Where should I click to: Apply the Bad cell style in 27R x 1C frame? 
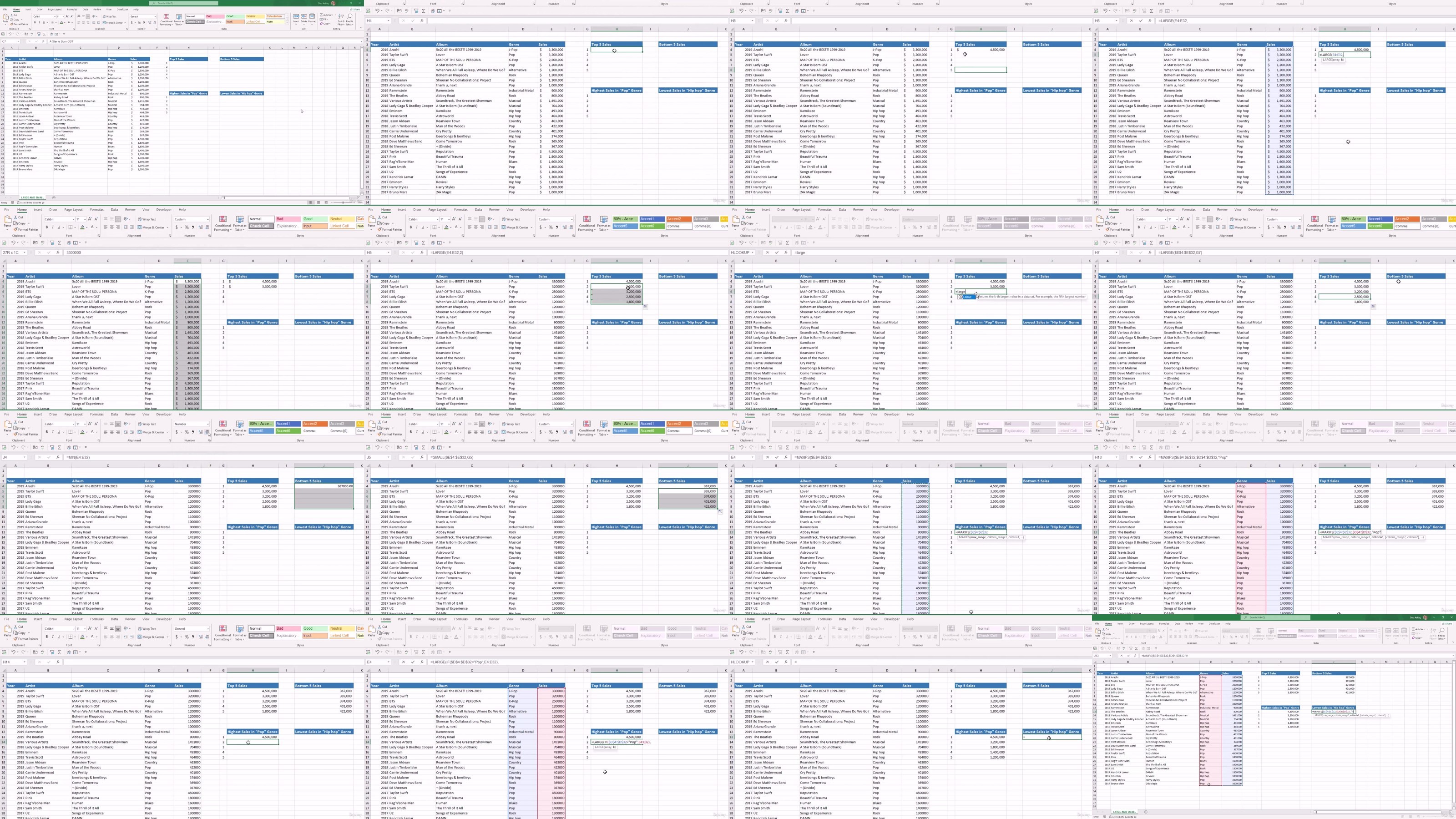[x=288, y=219]
